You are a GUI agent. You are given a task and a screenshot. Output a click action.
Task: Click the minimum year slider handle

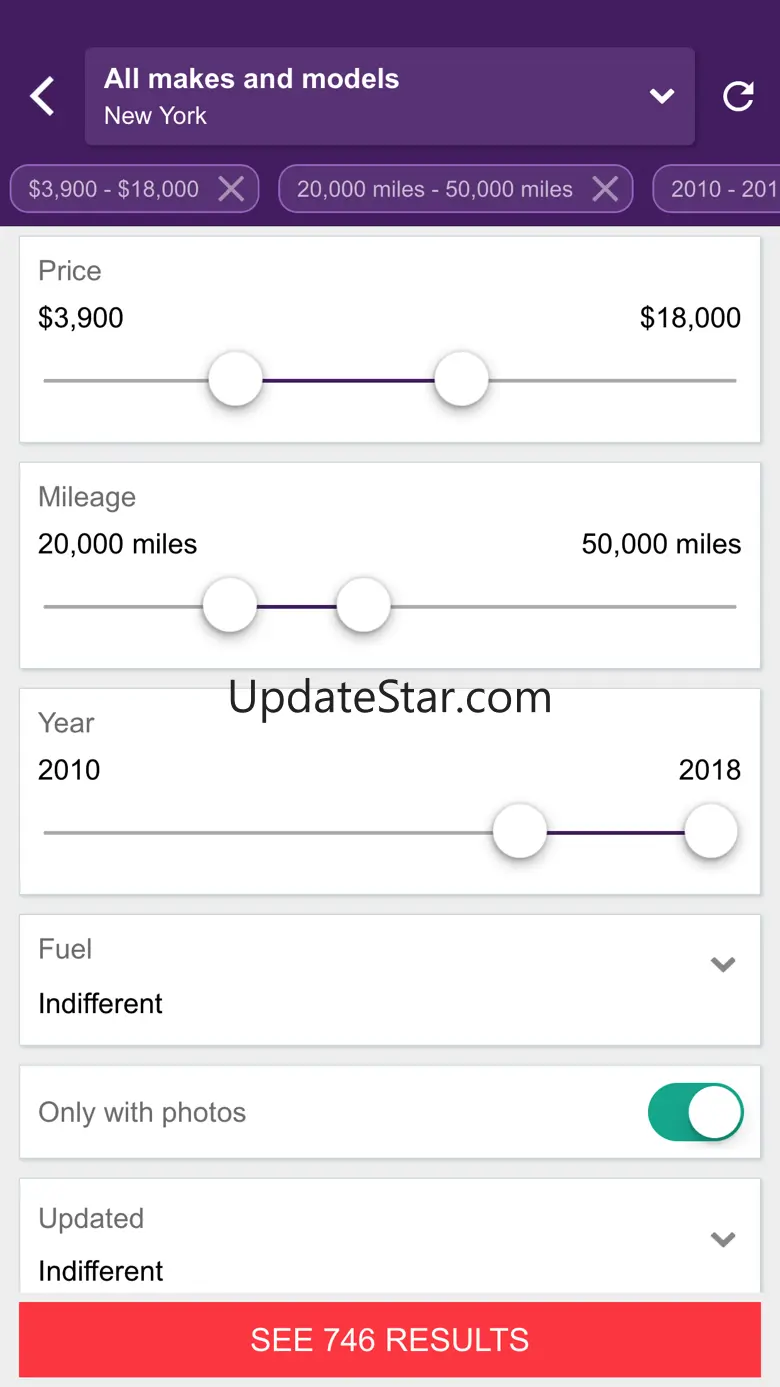pos(520,832)
